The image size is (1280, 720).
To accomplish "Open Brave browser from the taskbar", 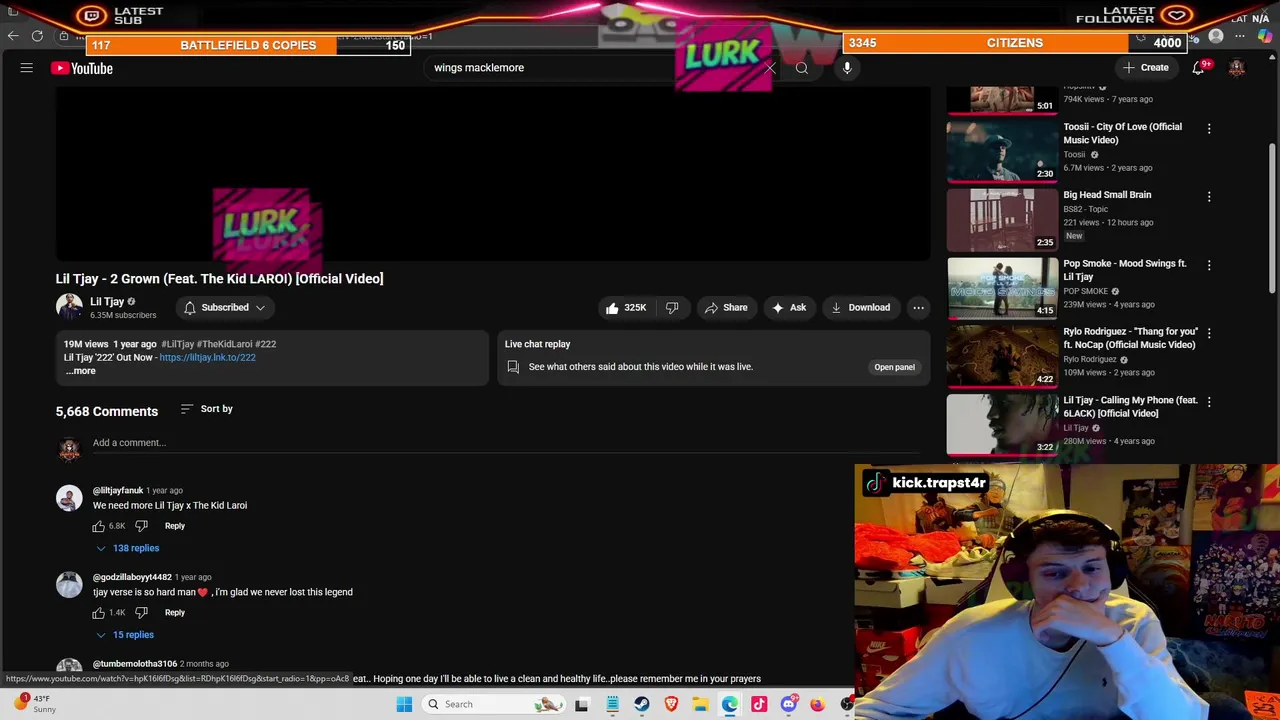I will (x=671, y=704).
